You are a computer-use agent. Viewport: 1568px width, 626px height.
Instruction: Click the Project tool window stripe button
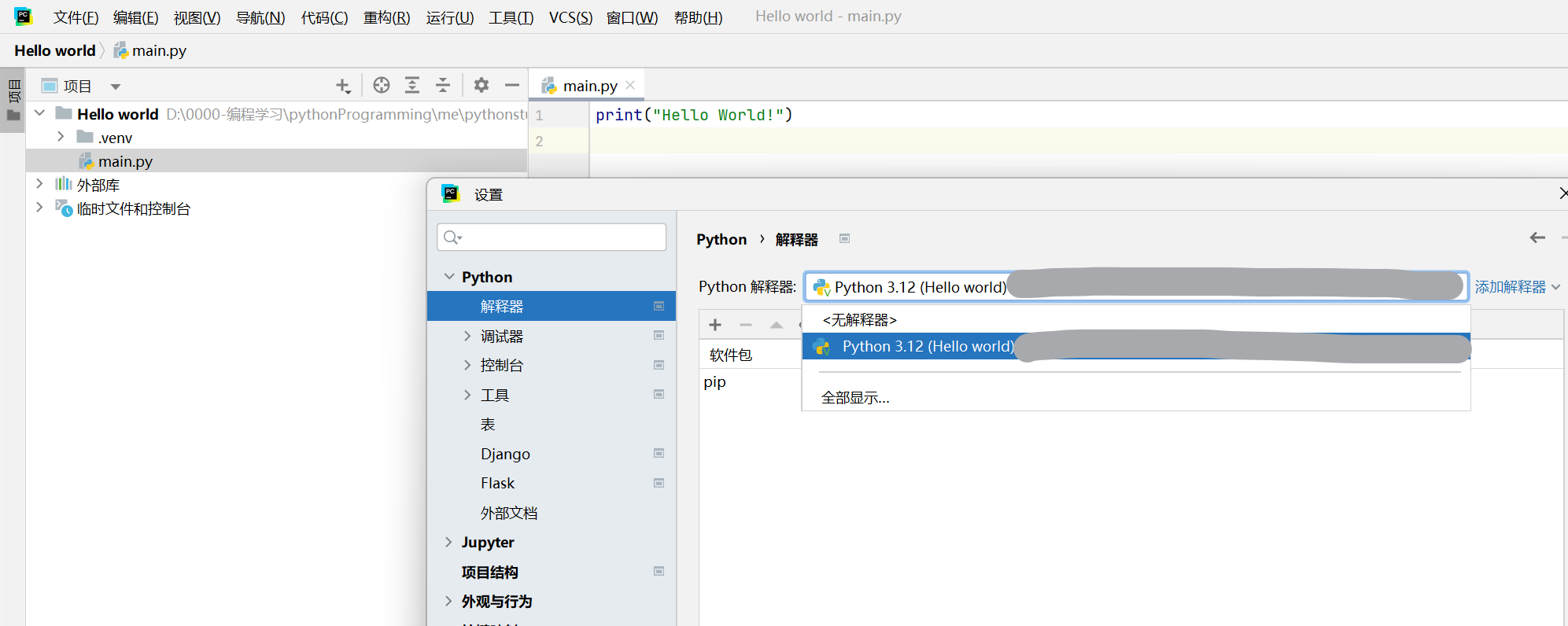click(x=13, y=100)
